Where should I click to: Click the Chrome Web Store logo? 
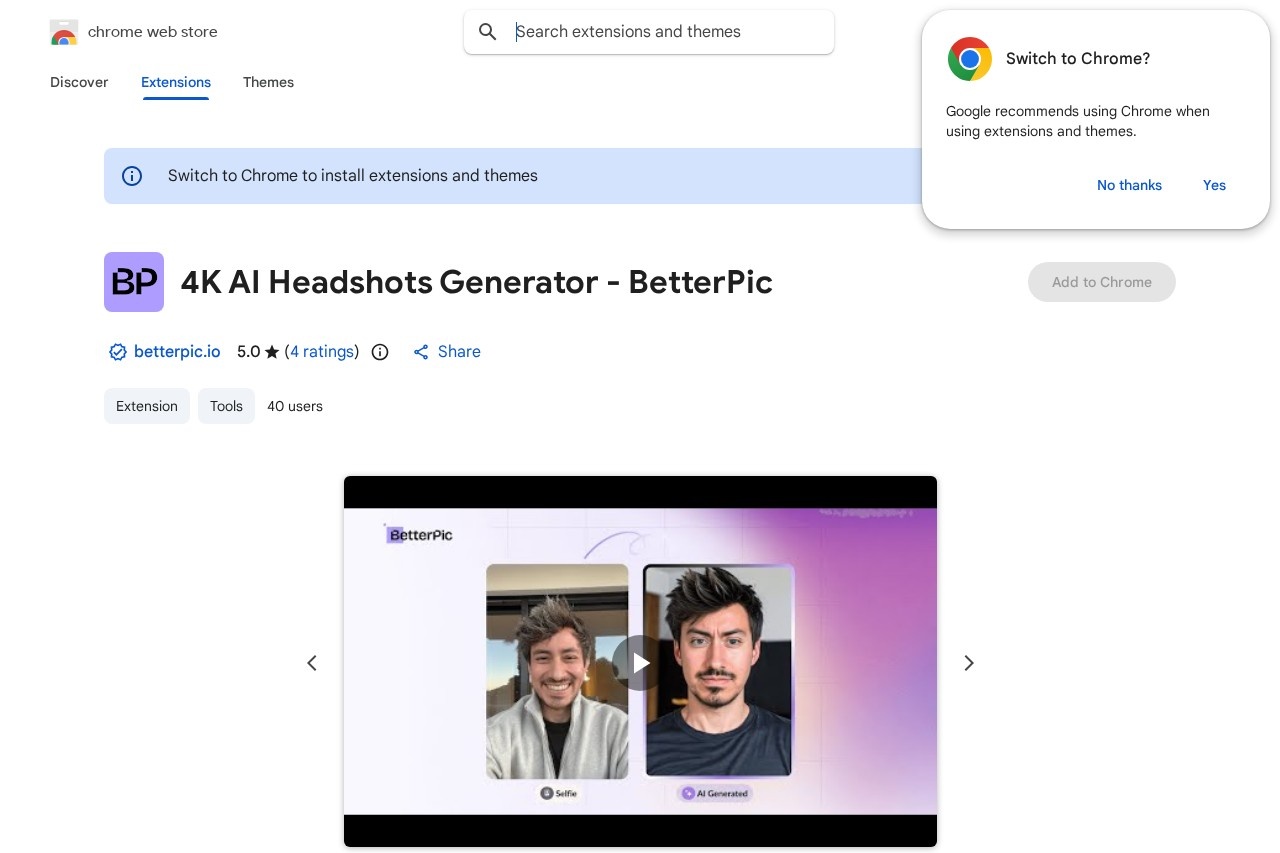coord(64,32)
